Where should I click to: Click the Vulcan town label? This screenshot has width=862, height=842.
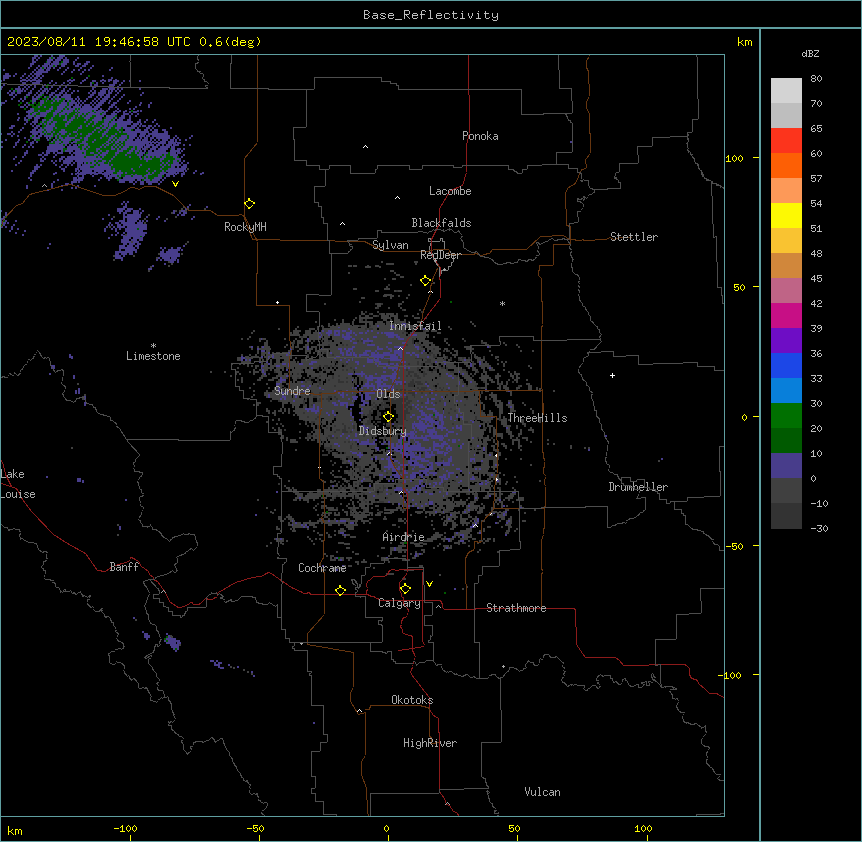(542, 792)
